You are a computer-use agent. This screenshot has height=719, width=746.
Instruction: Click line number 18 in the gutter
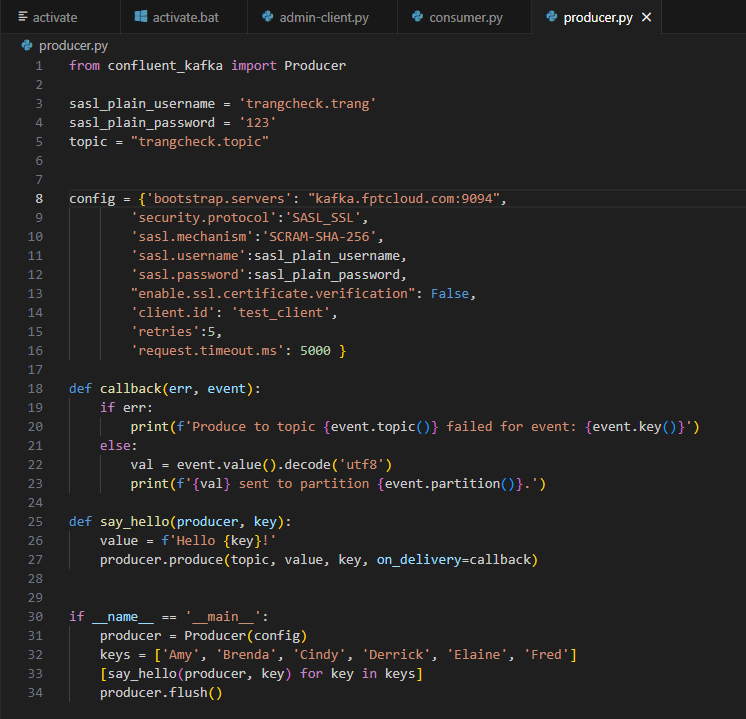point(36,389)
